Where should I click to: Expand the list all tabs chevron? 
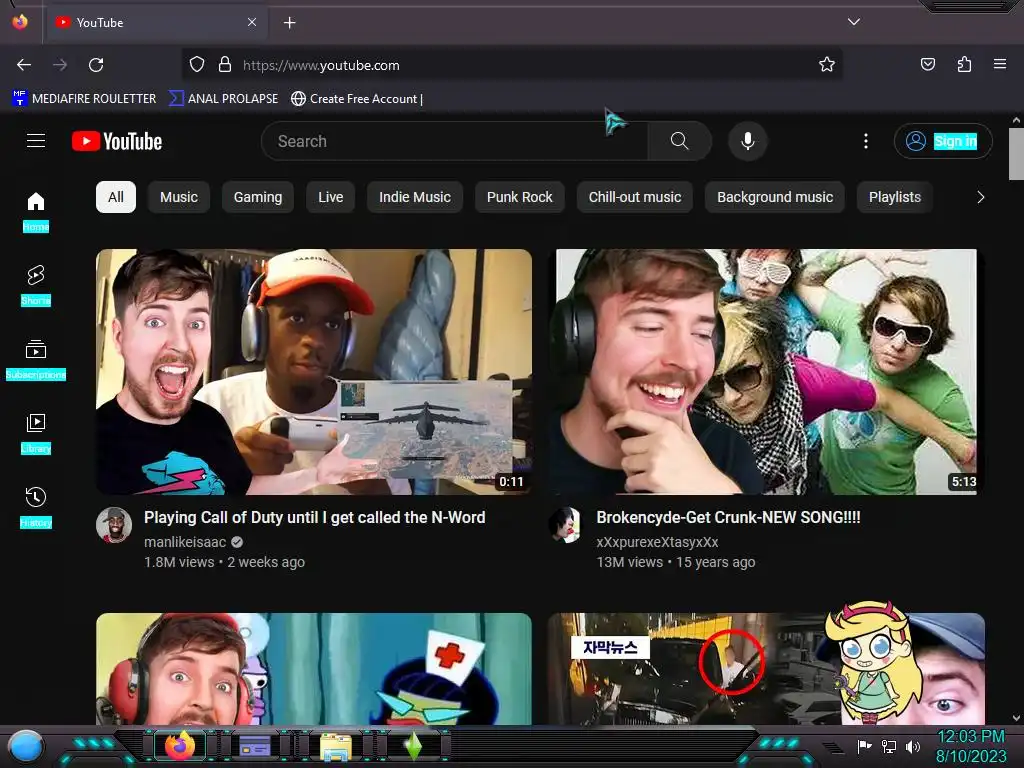tap(854, 22)
